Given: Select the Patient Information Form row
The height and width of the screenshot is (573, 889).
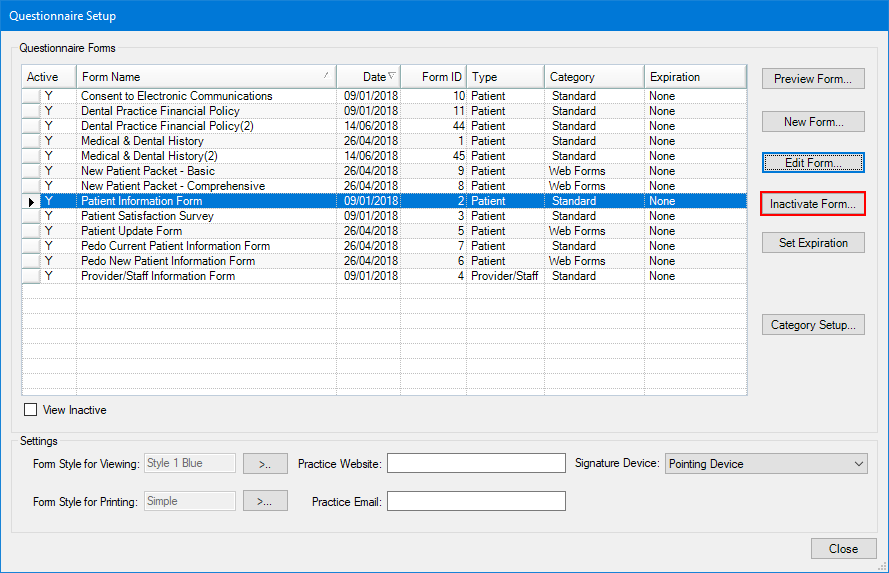Looking at the screenshot, I should (384, 201).
